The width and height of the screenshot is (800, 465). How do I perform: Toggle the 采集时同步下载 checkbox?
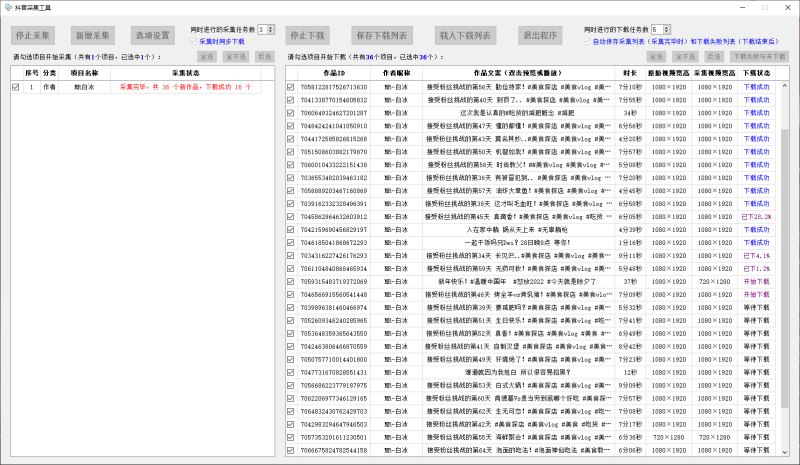[x=194, y=42]
